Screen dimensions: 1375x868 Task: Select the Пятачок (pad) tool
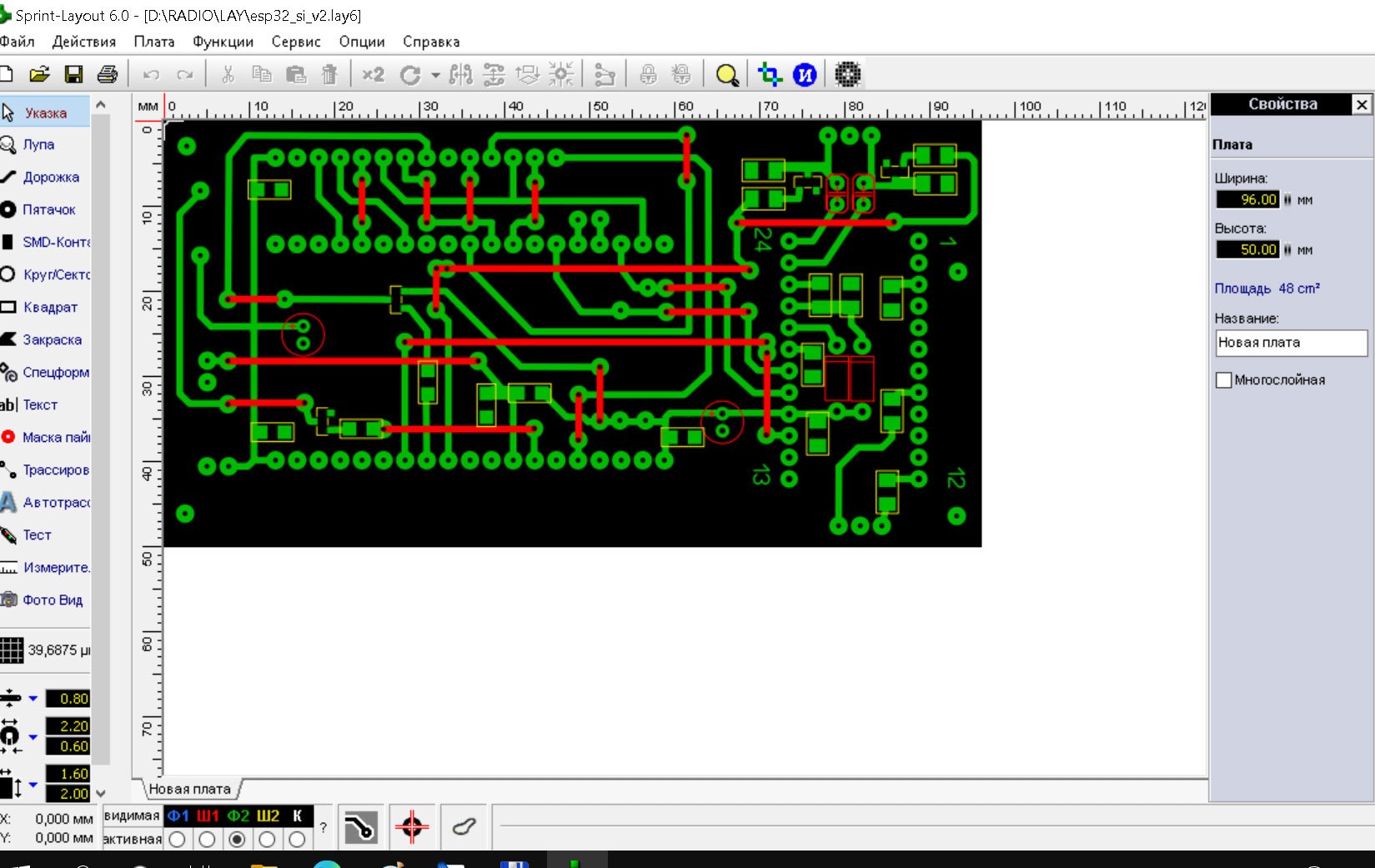[48, 209]
